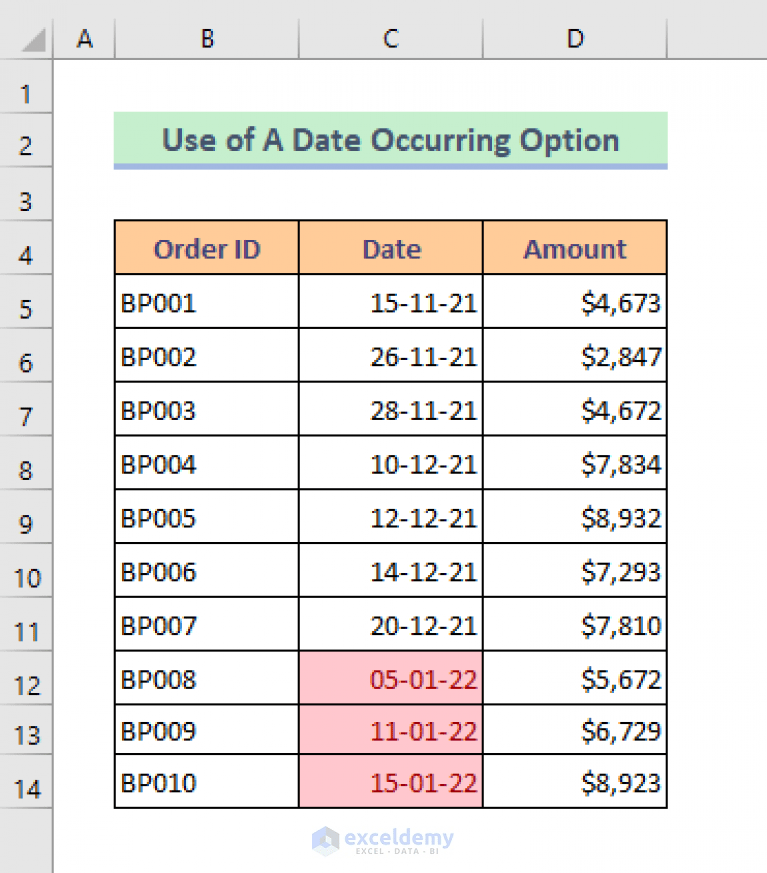
Task: Select column C header
Action: point(390,38)
